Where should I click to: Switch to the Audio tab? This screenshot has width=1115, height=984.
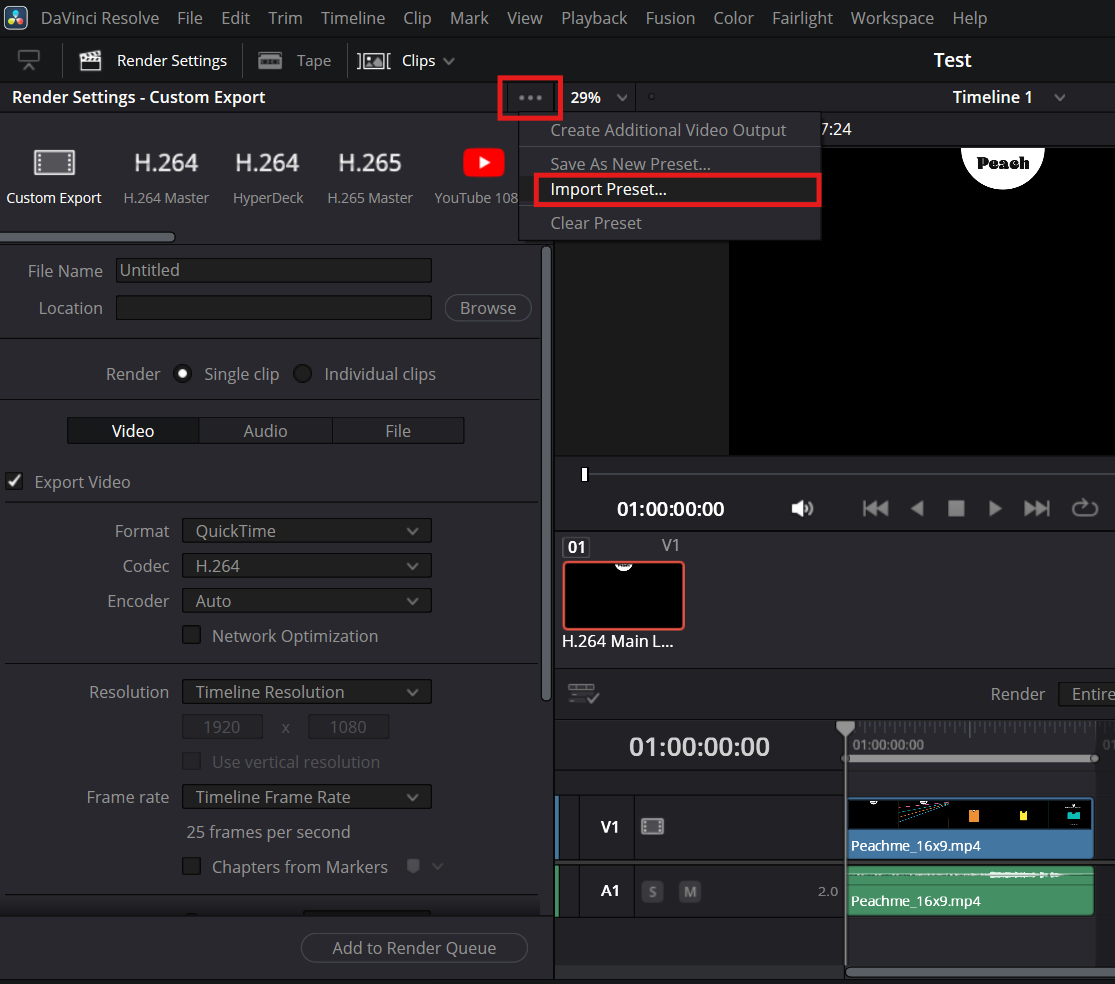click(x=265, y=431)
